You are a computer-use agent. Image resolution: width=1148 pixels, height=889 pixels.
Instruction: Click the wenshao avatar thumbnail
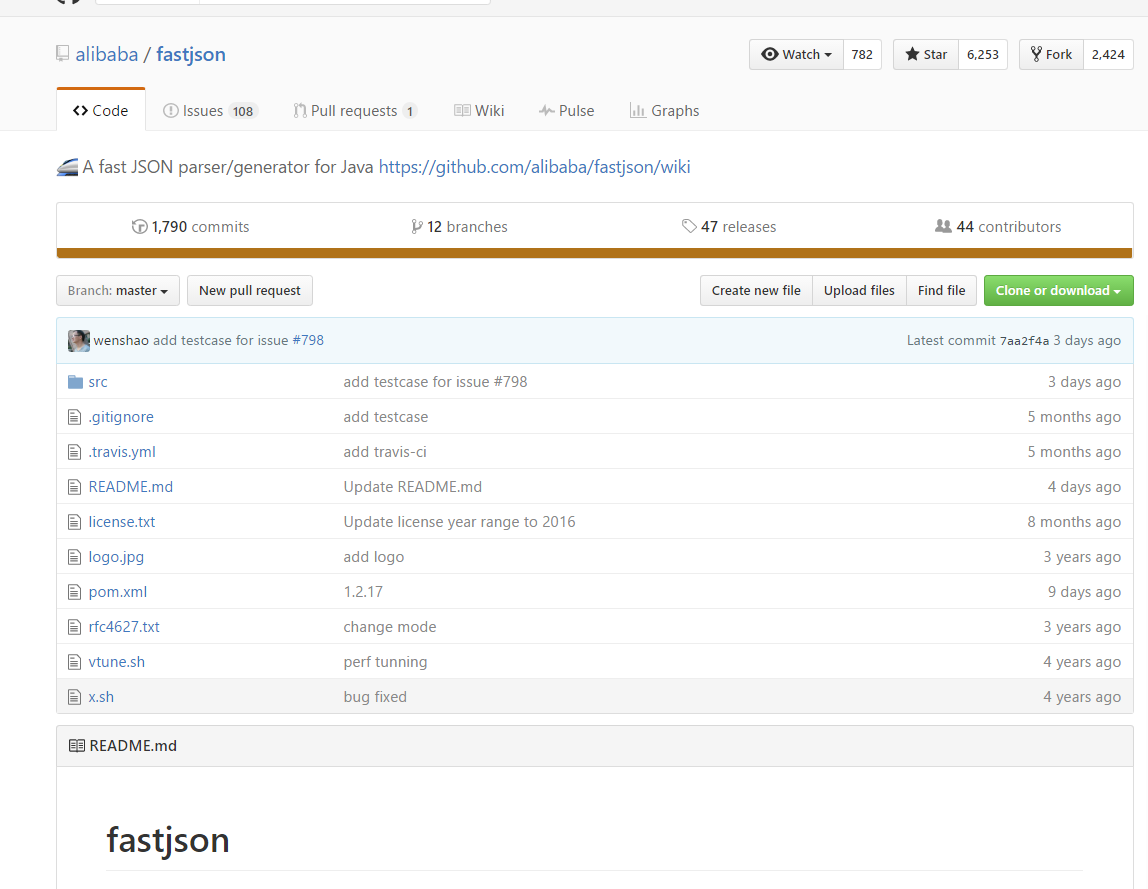(78, 341)
